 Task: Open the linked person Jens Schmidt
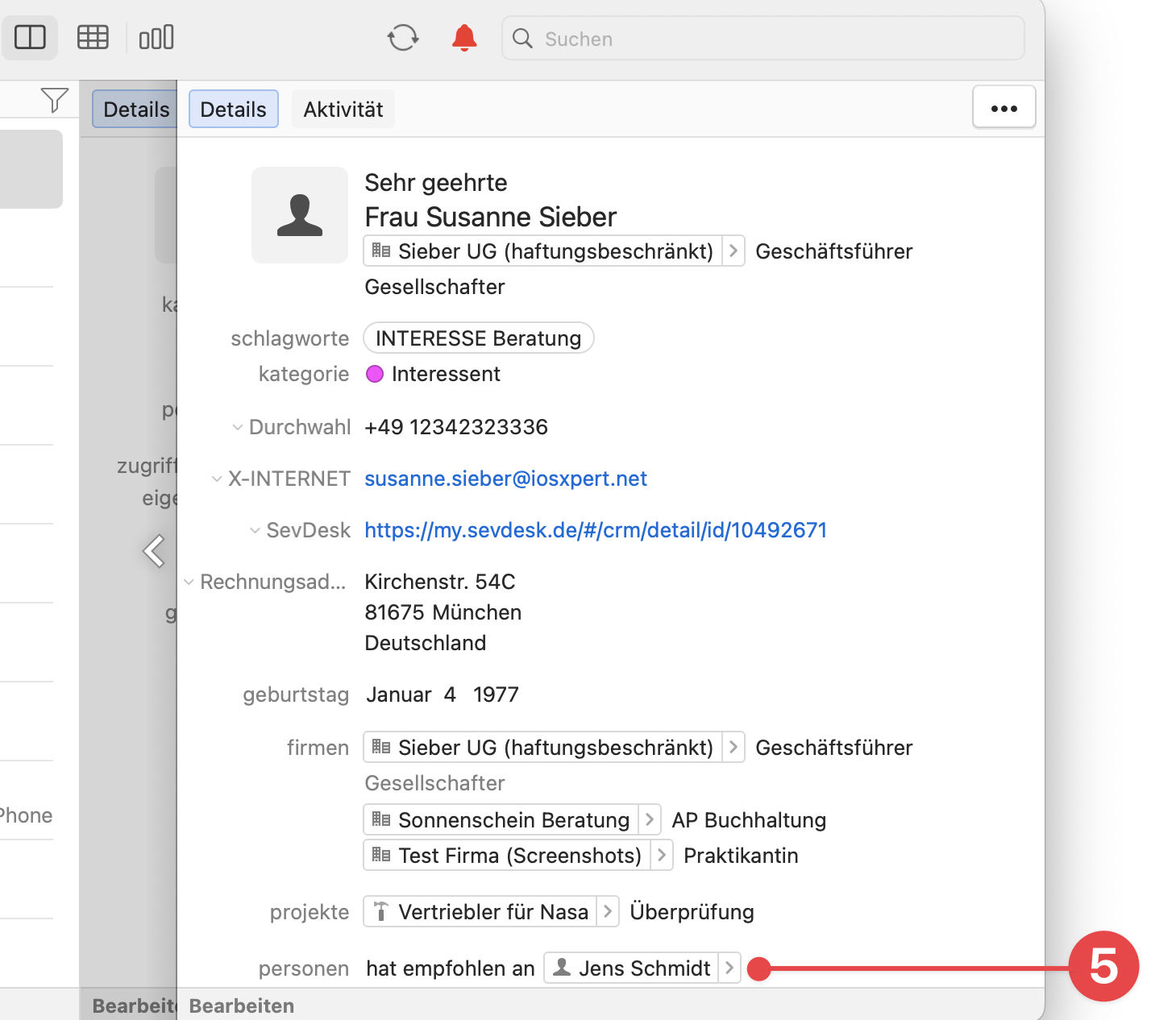tap(642, 968)
